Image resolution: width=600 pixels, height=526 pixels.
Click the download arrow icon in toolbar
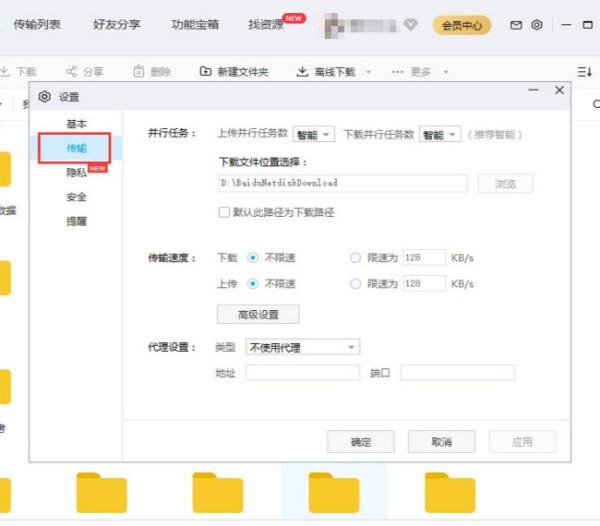tap(5, 71)
